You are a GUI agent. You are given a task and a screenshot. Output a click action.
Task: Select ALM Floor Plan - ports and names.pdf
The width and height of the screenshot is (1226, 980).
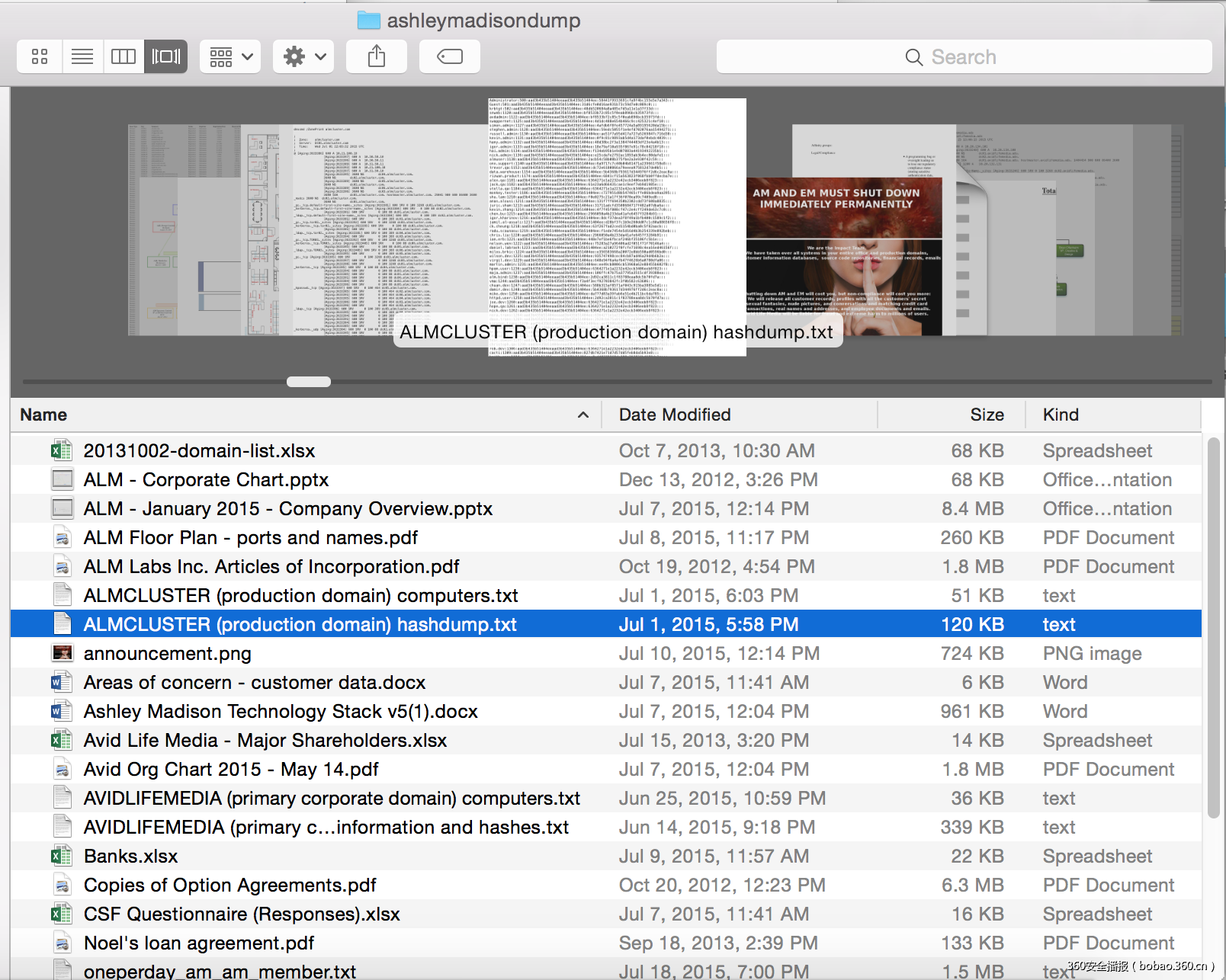point(251,537)
